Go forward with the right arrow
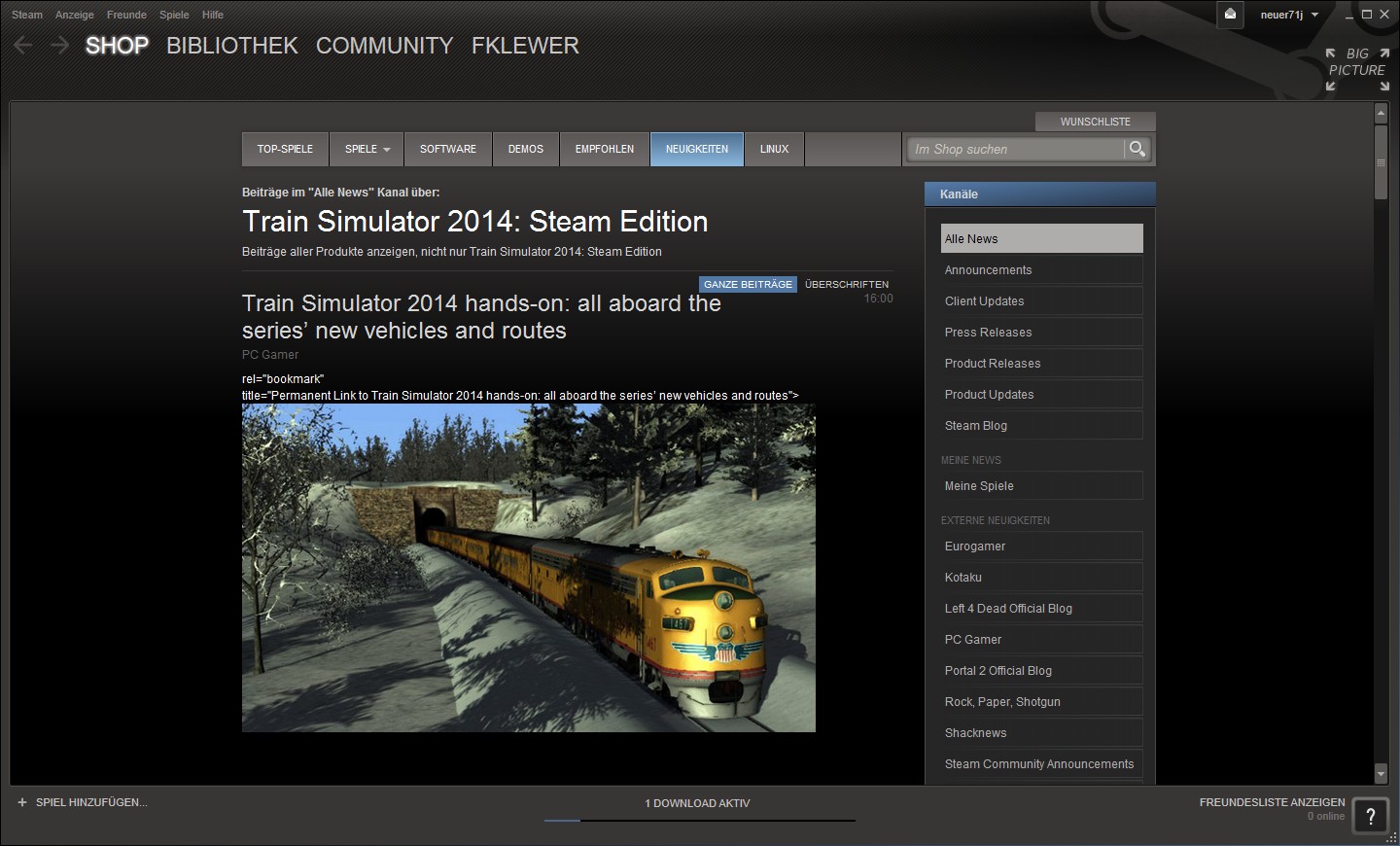The width and height of the screenshot is (1400, 846). [59, 46]
